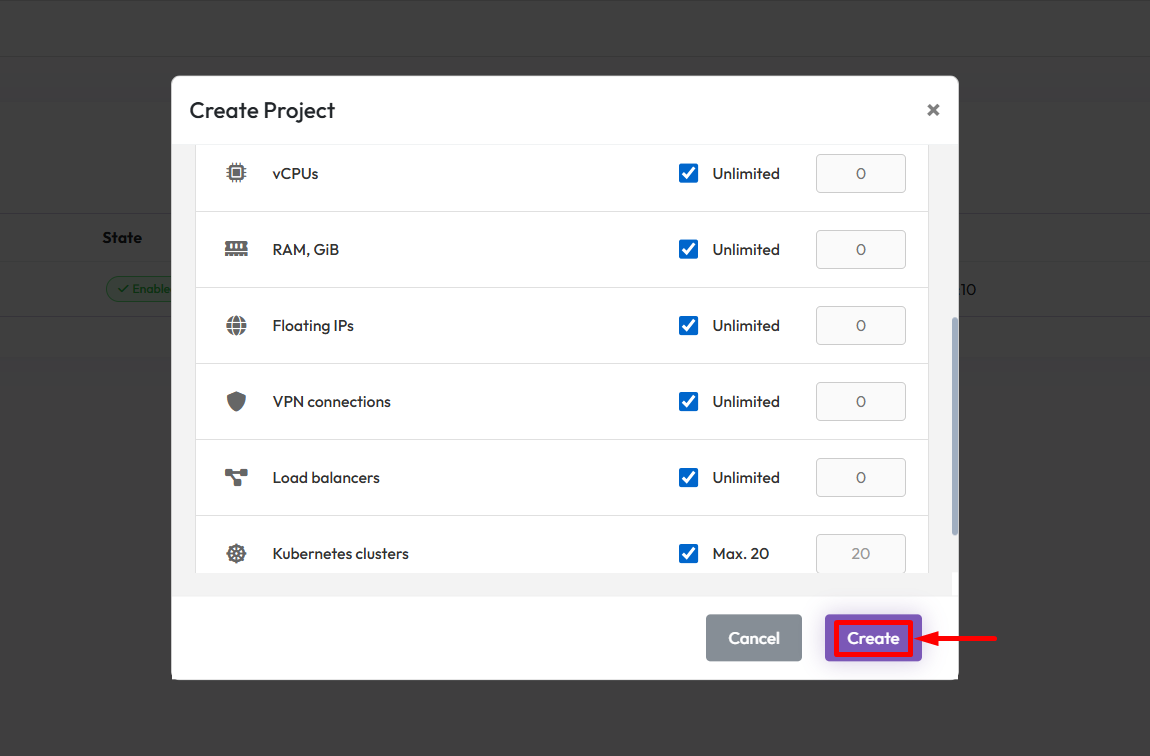Toggle Load balancers Unlimited checkbox

(688, 477)
